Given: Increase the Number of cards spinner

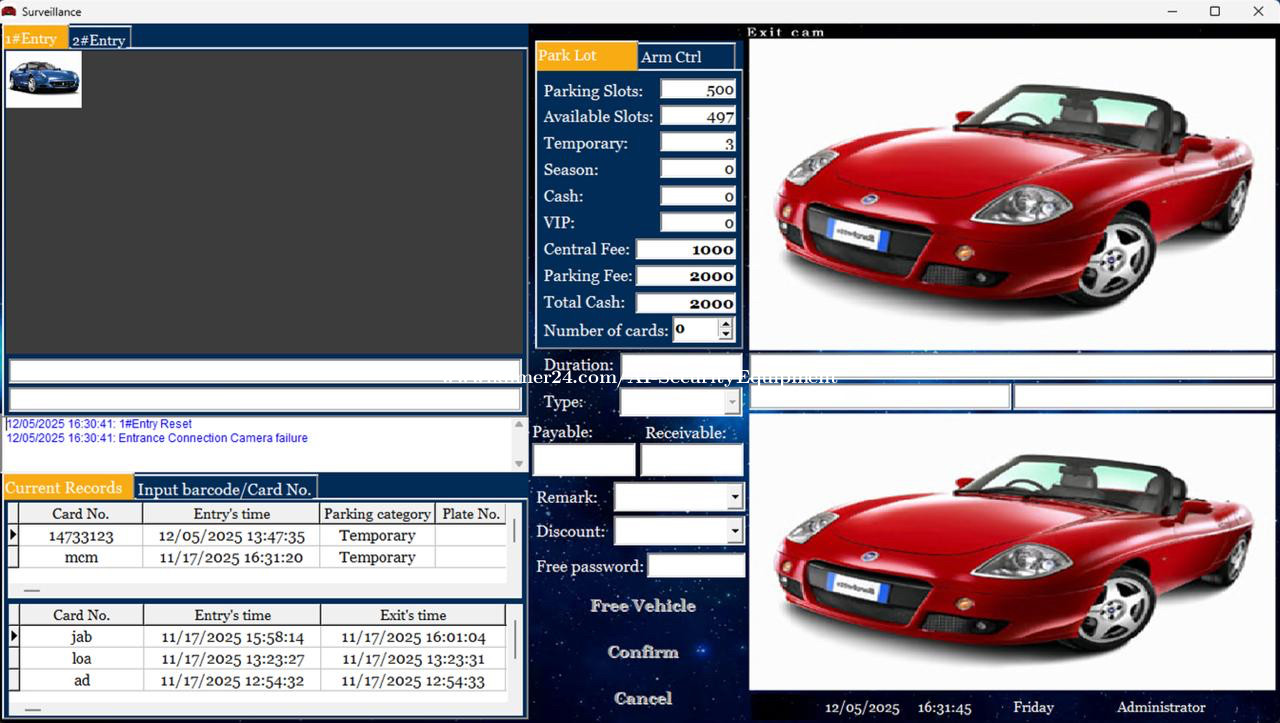Looking at the screenshot, I should 726,324.
